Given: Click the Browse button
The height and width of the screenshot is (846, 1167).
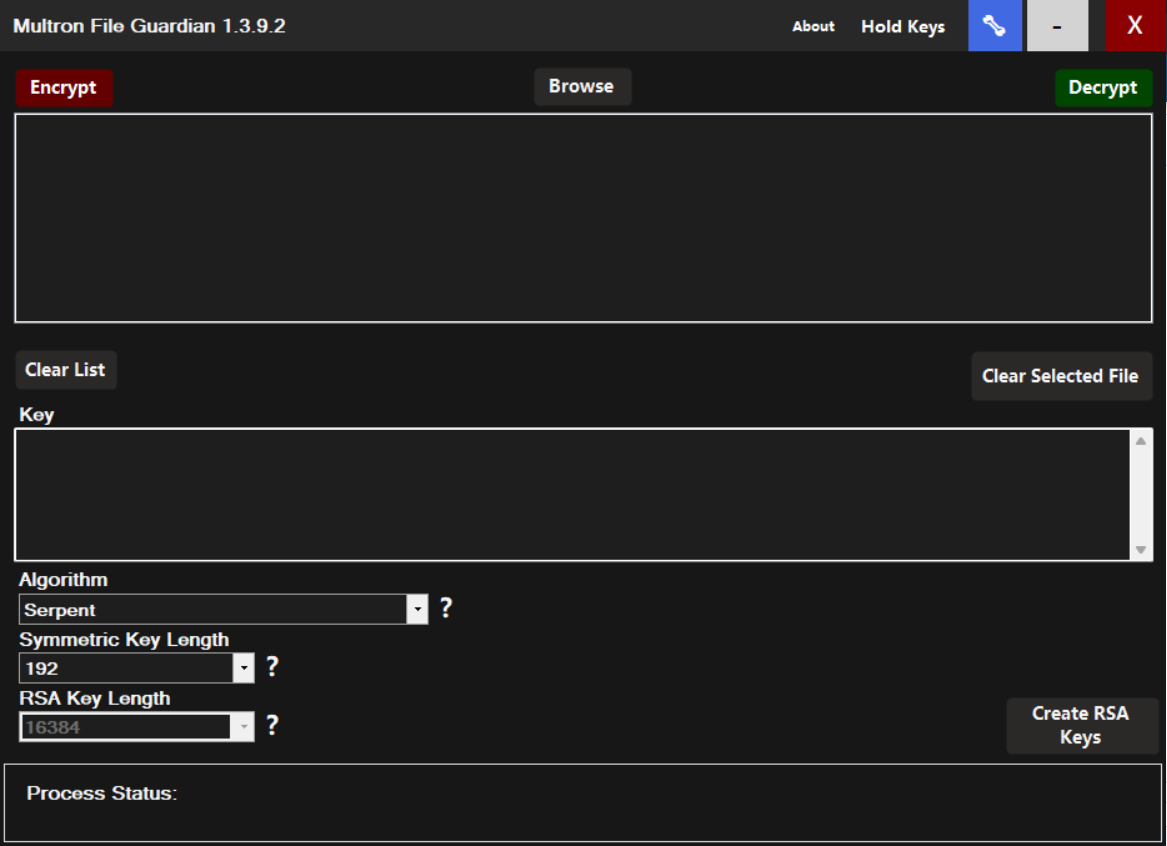Looking at the screenshot, I should [581, 86].
